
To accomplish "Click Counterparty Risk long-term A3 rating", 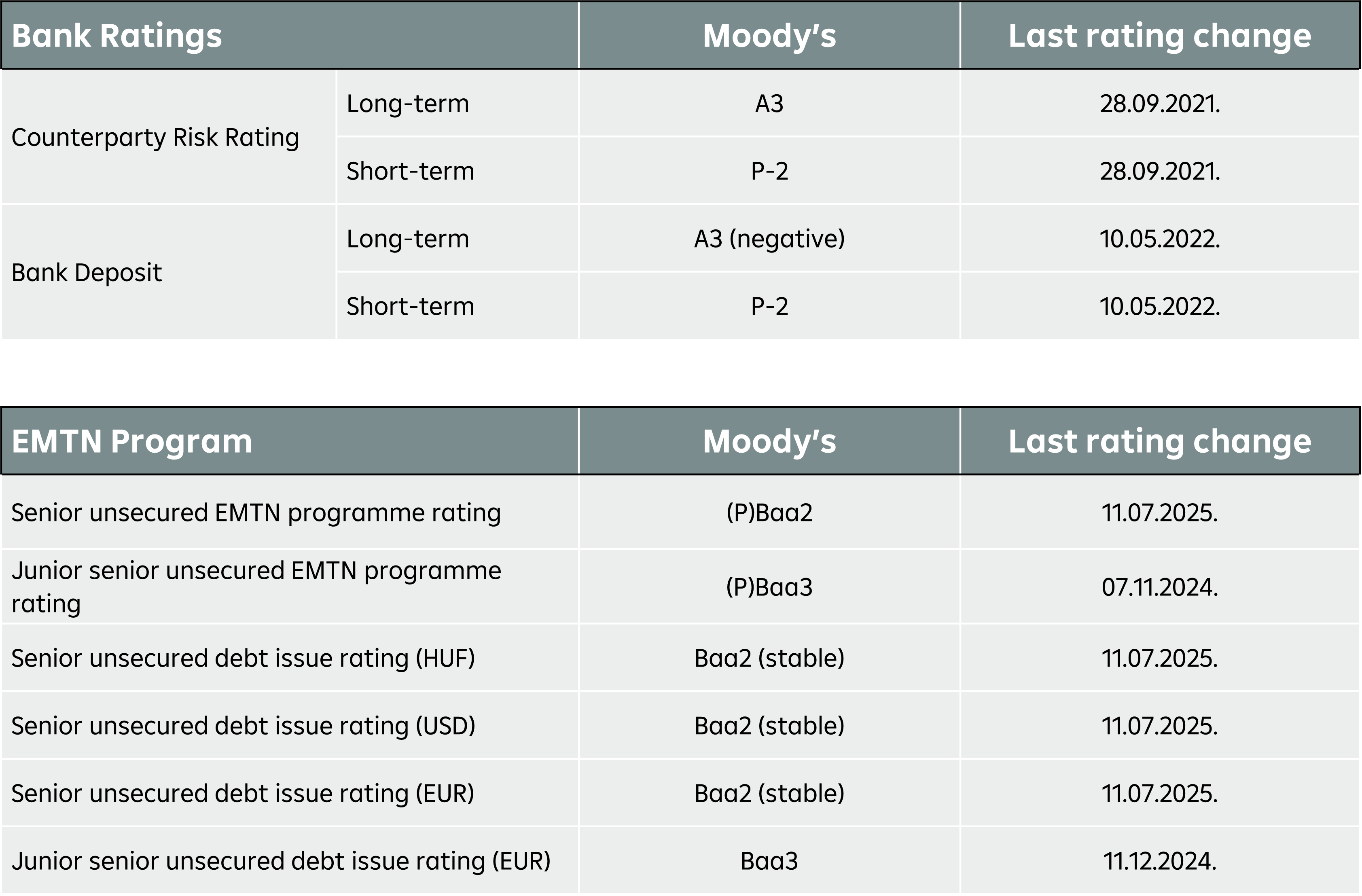I will click(769, 104).
